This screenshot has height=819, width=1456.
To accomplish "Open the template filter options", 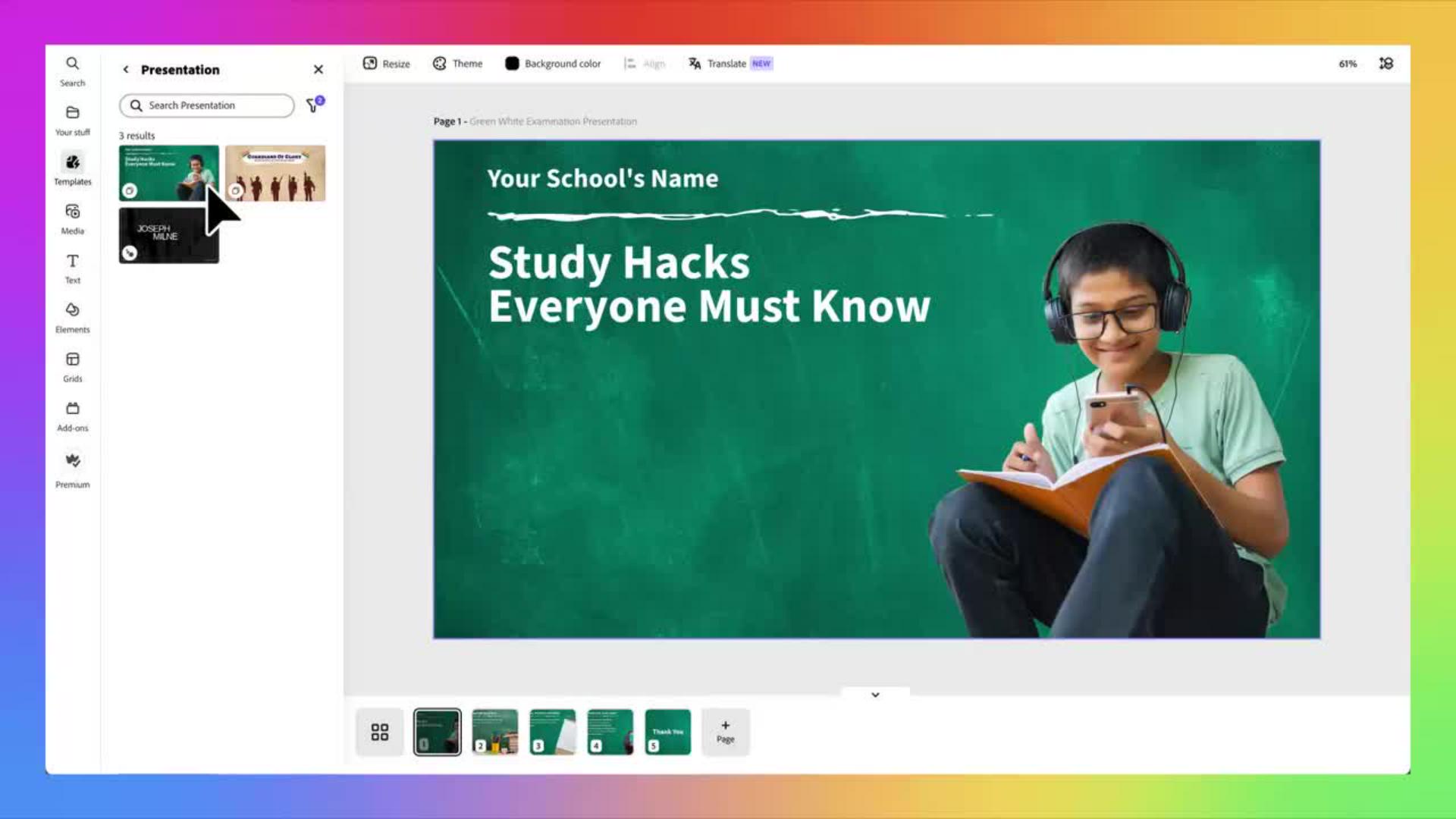I will (313, 105).
